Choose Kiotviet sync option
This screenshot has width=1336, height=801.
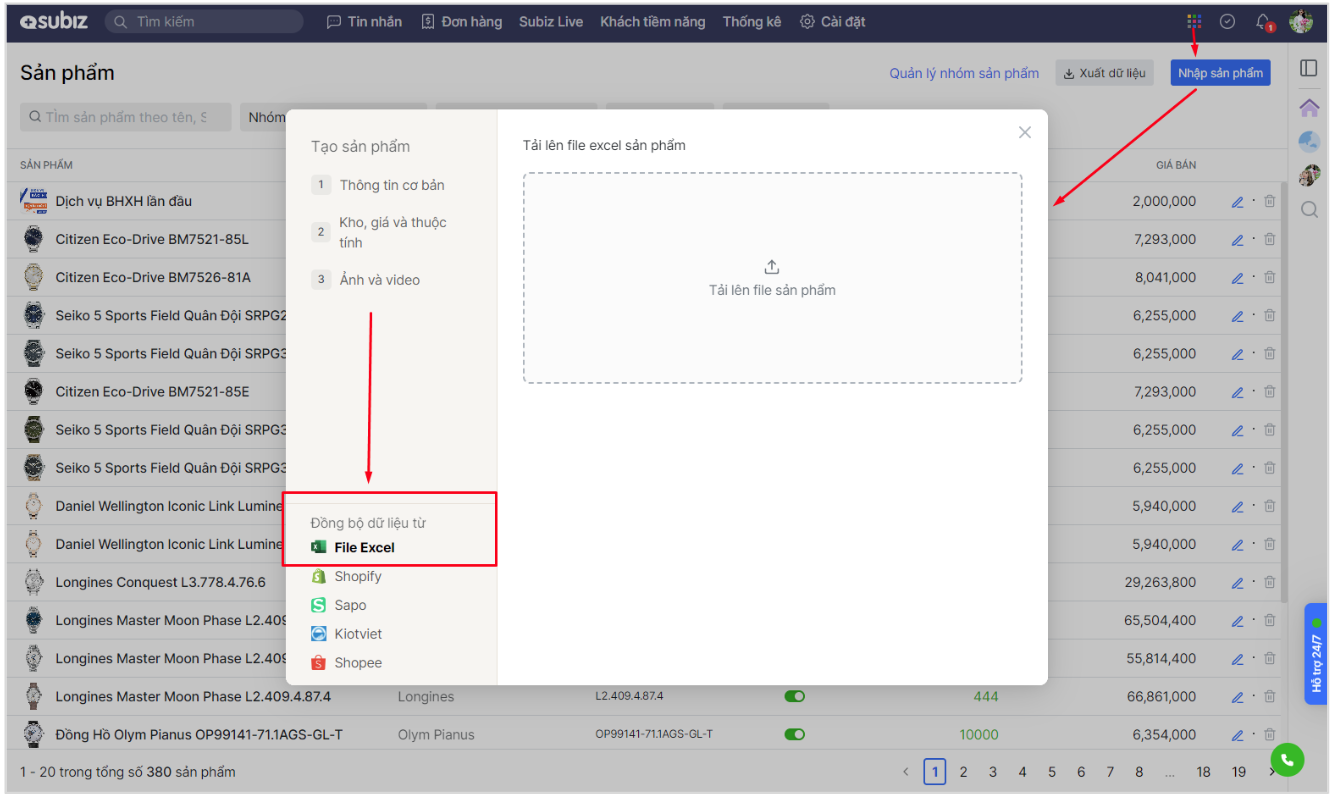coord(357,634)
